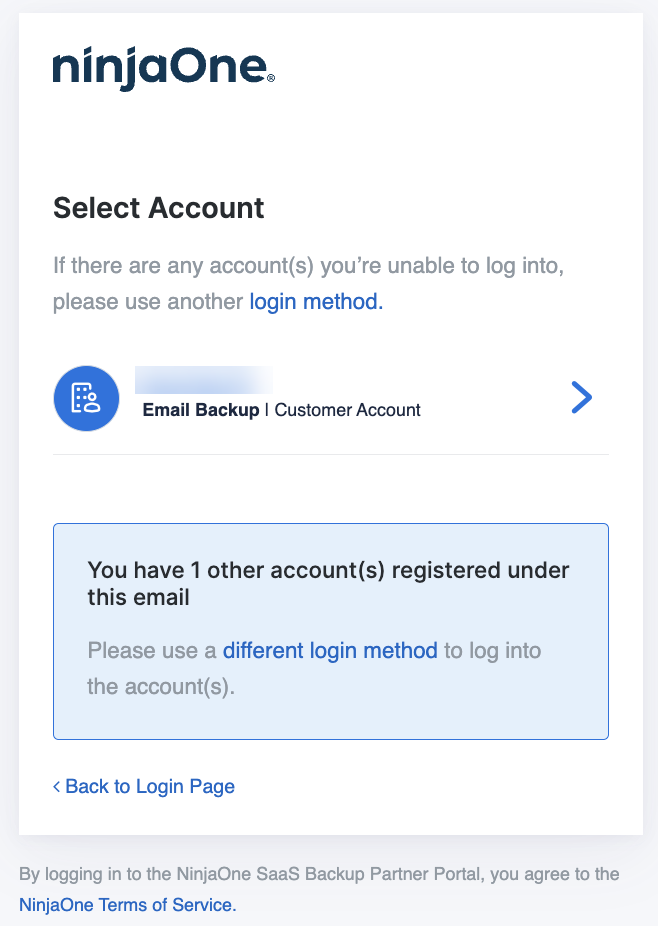Open the 'login method.' link in the description
Screen dimensions: 658x926
coord(316,301)
